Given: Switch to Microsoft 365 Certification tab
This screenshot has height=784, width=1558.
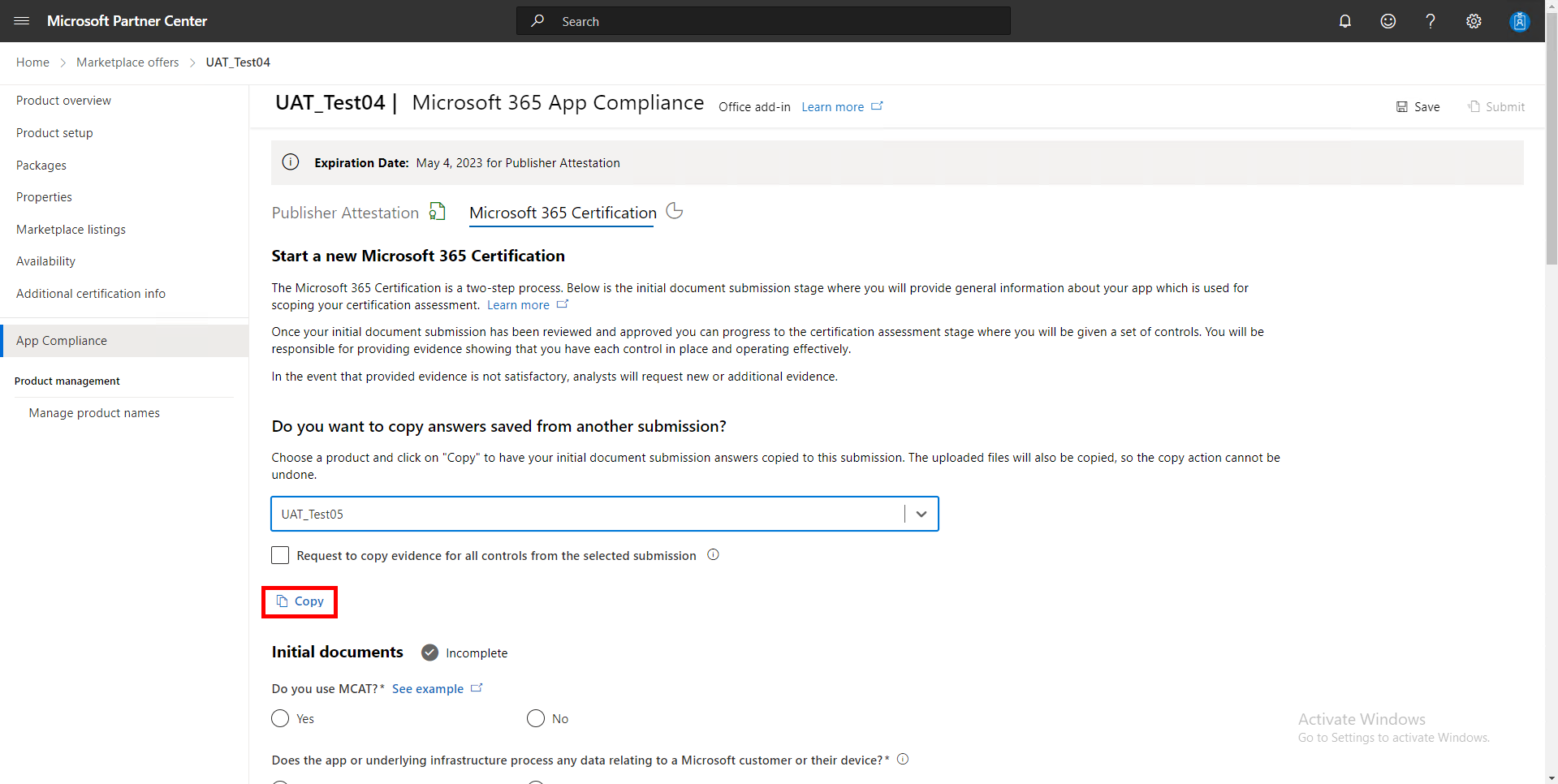Looking at the screenshot, I should 563,213.
